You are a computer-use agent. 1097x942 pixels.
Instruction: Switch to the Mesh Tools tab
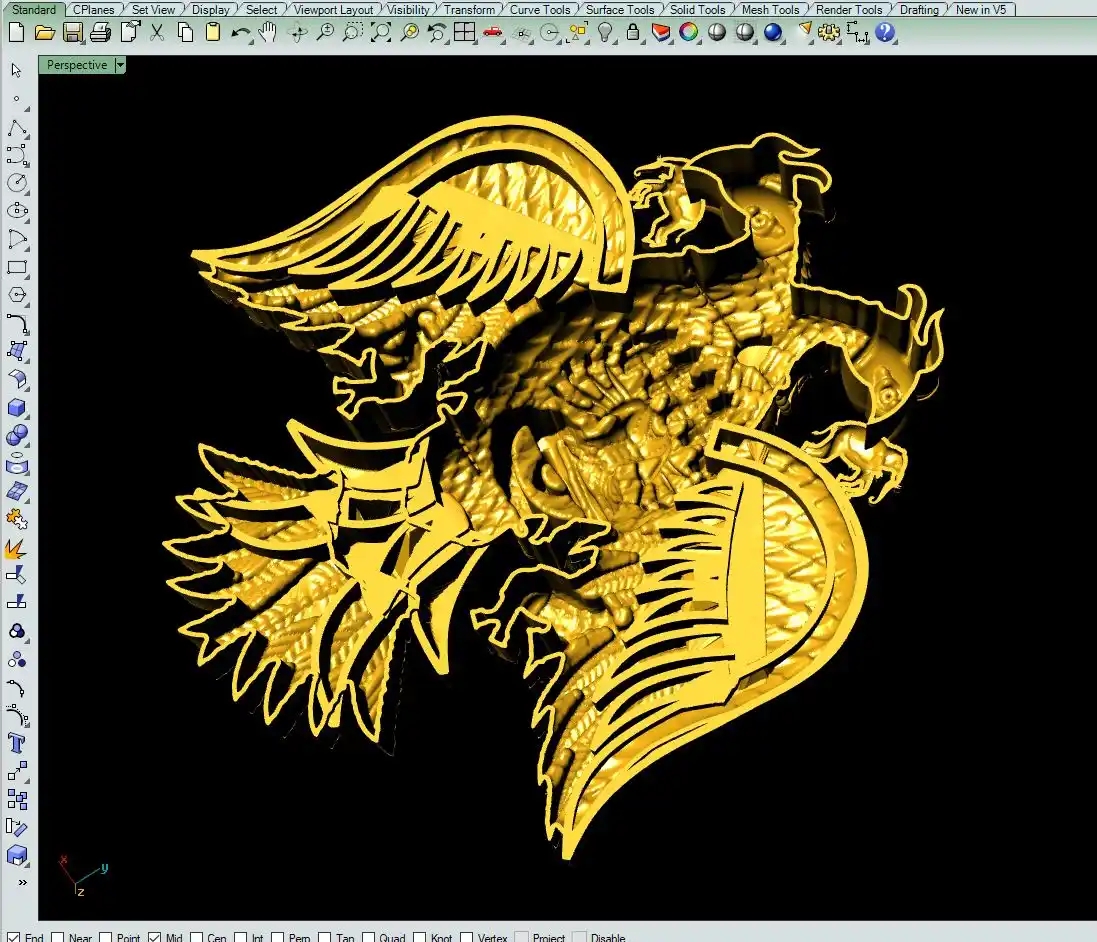770,10
